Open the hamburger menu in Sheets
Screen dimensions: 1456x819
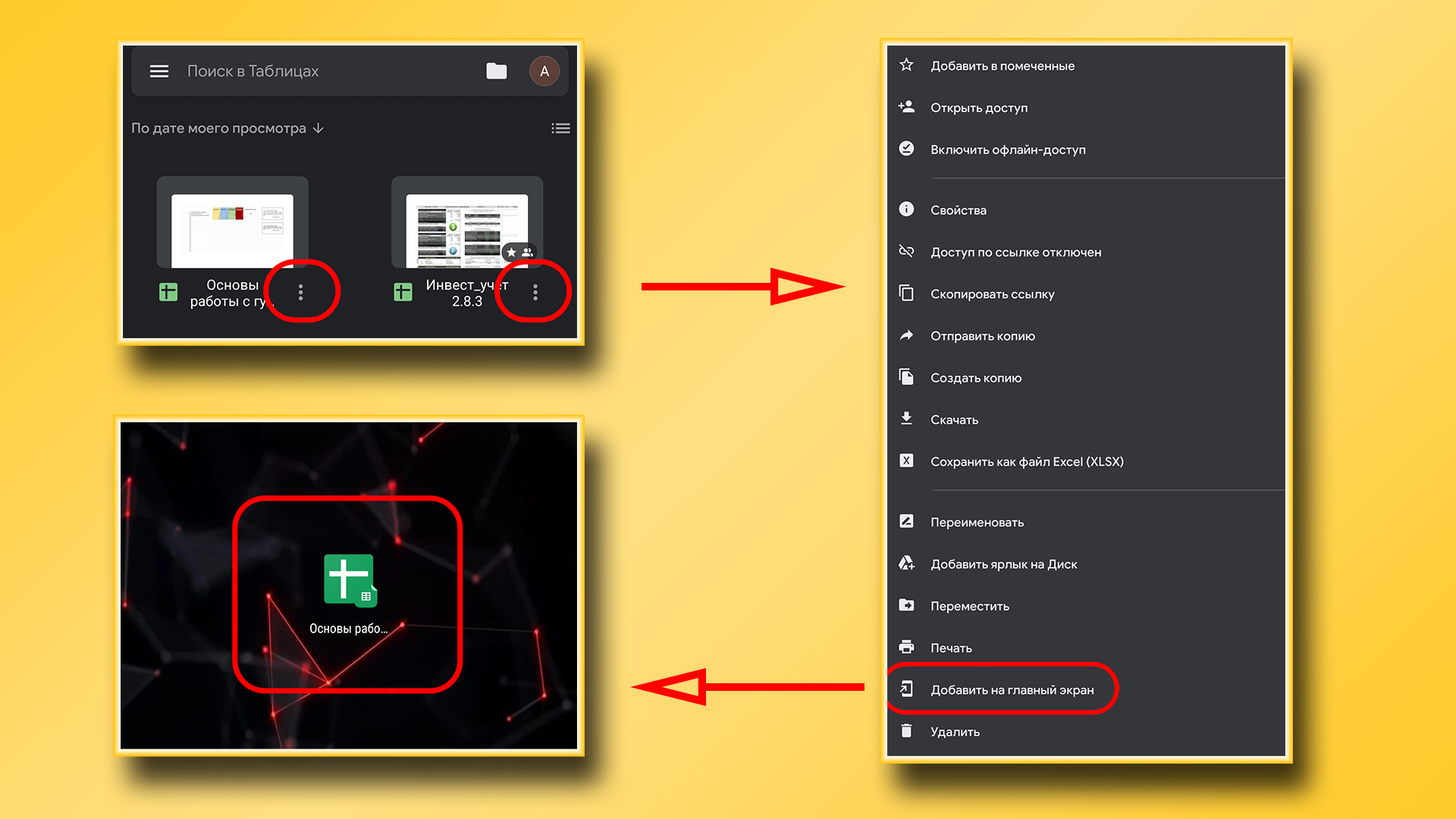coord(159,71)
